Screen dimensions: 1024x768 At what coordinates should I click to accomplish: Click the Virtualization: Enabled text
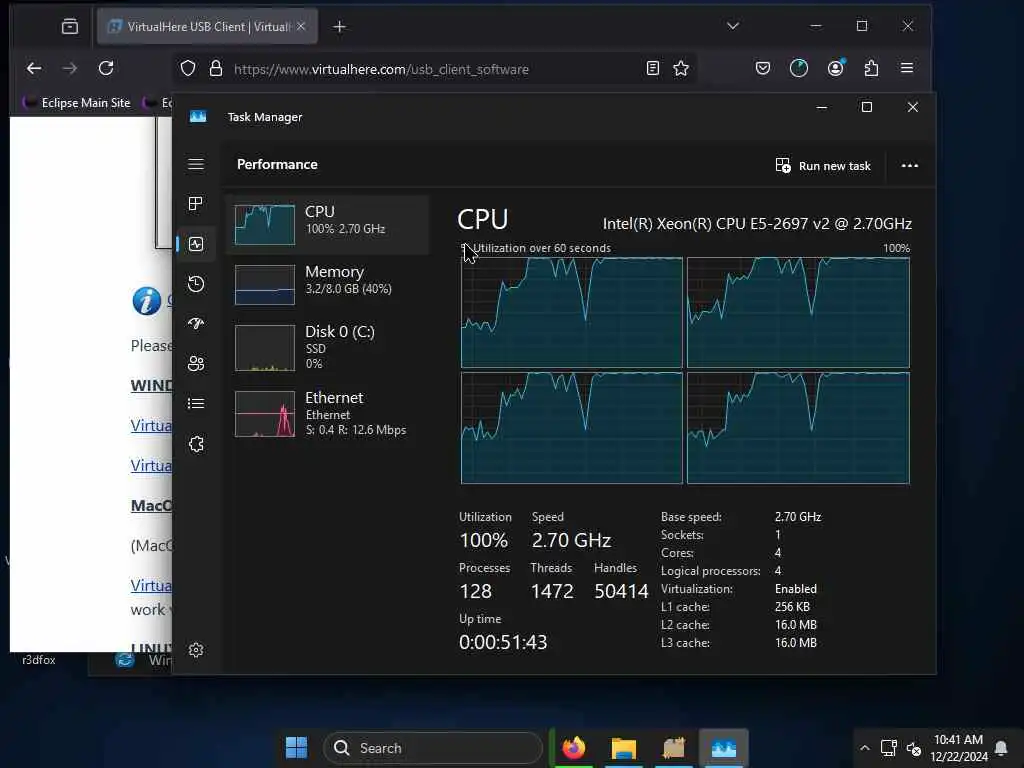(x=739, y=589)
